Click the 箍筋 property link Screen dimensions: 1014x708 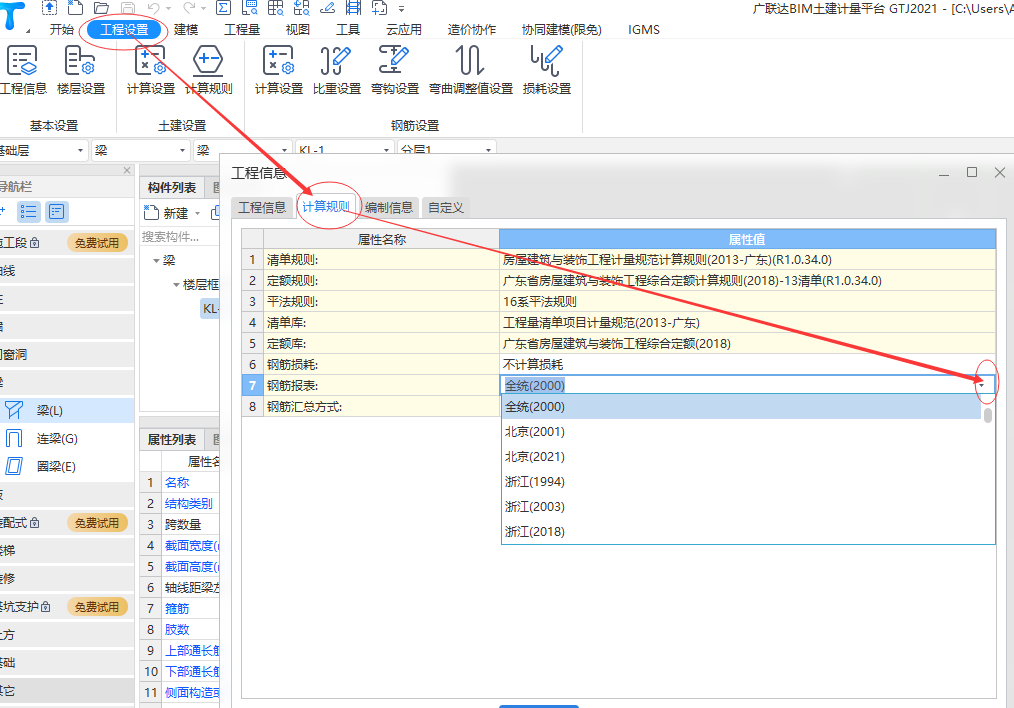[x=177, y=608]
